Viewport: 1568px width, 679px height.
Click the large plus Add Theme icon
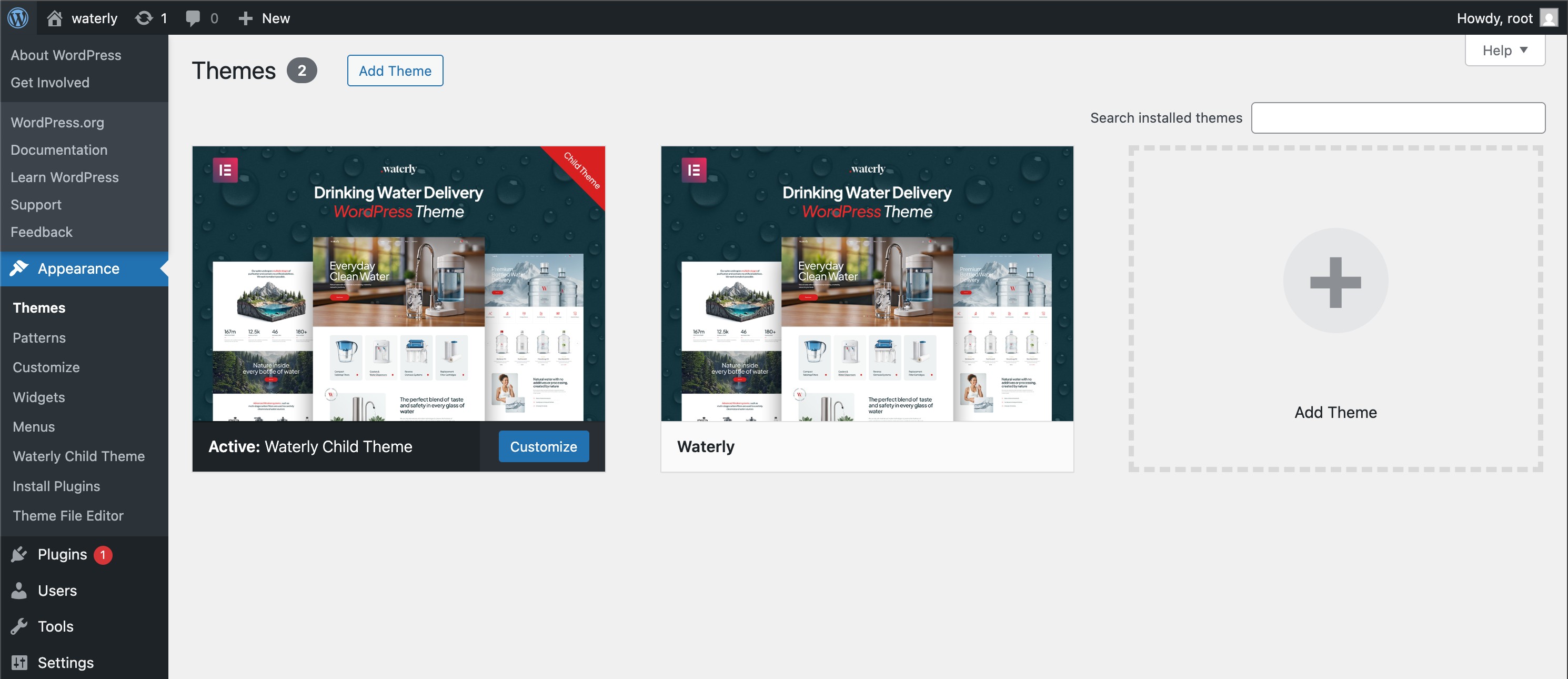point(1335,281)
